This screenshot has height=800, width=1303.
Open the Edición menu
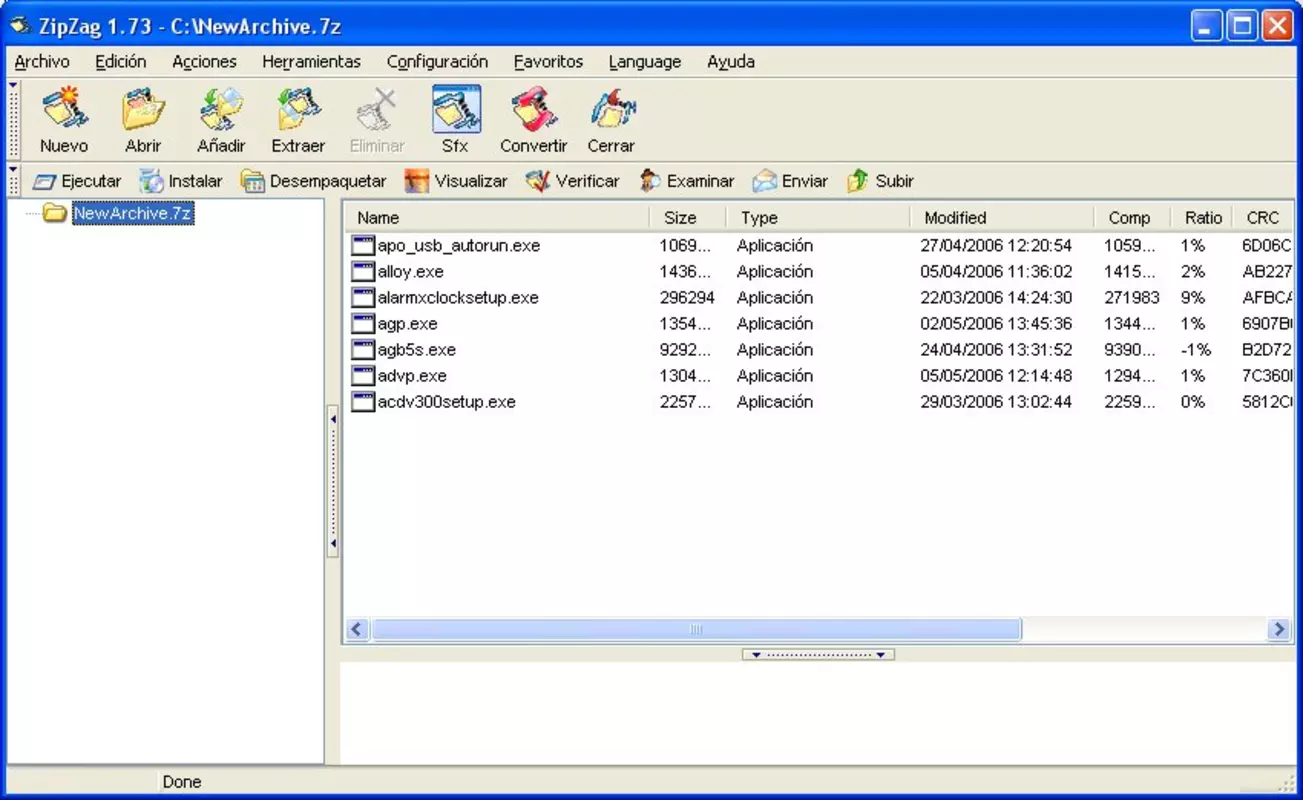pyautogui.click(x=121, y=62)
